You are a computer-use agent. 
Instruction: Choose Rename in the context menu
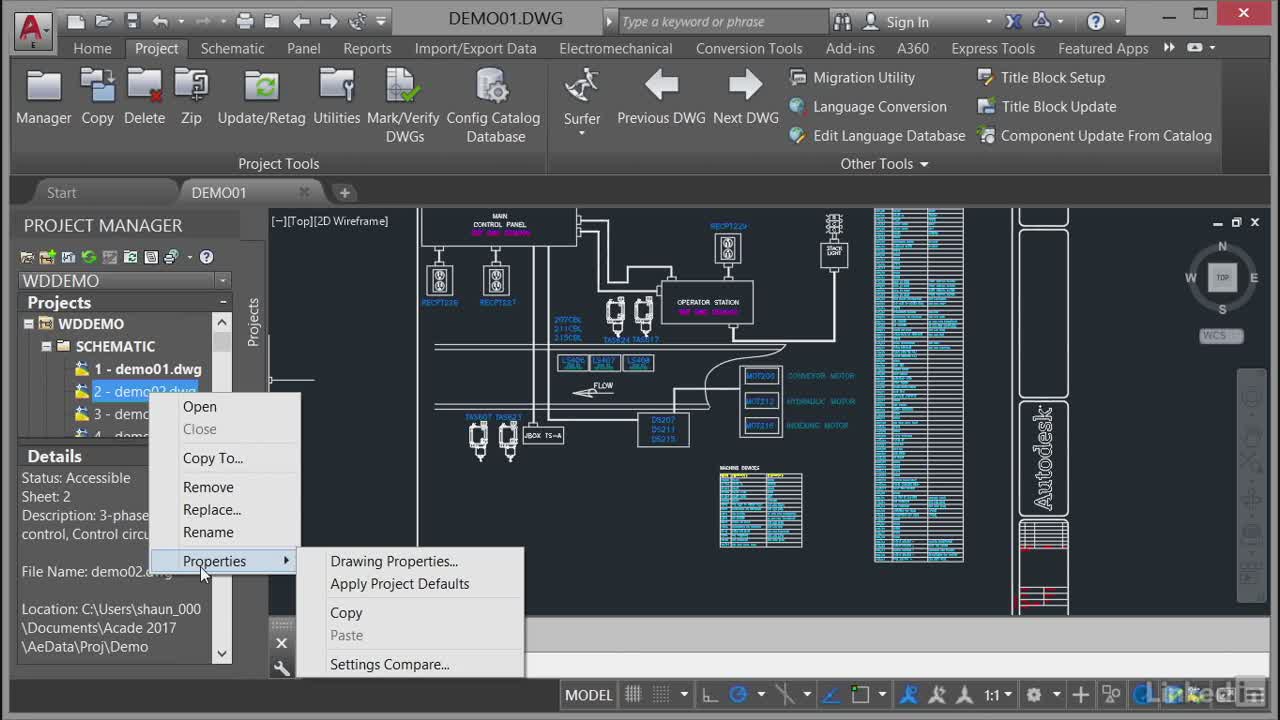click(208, 532)
